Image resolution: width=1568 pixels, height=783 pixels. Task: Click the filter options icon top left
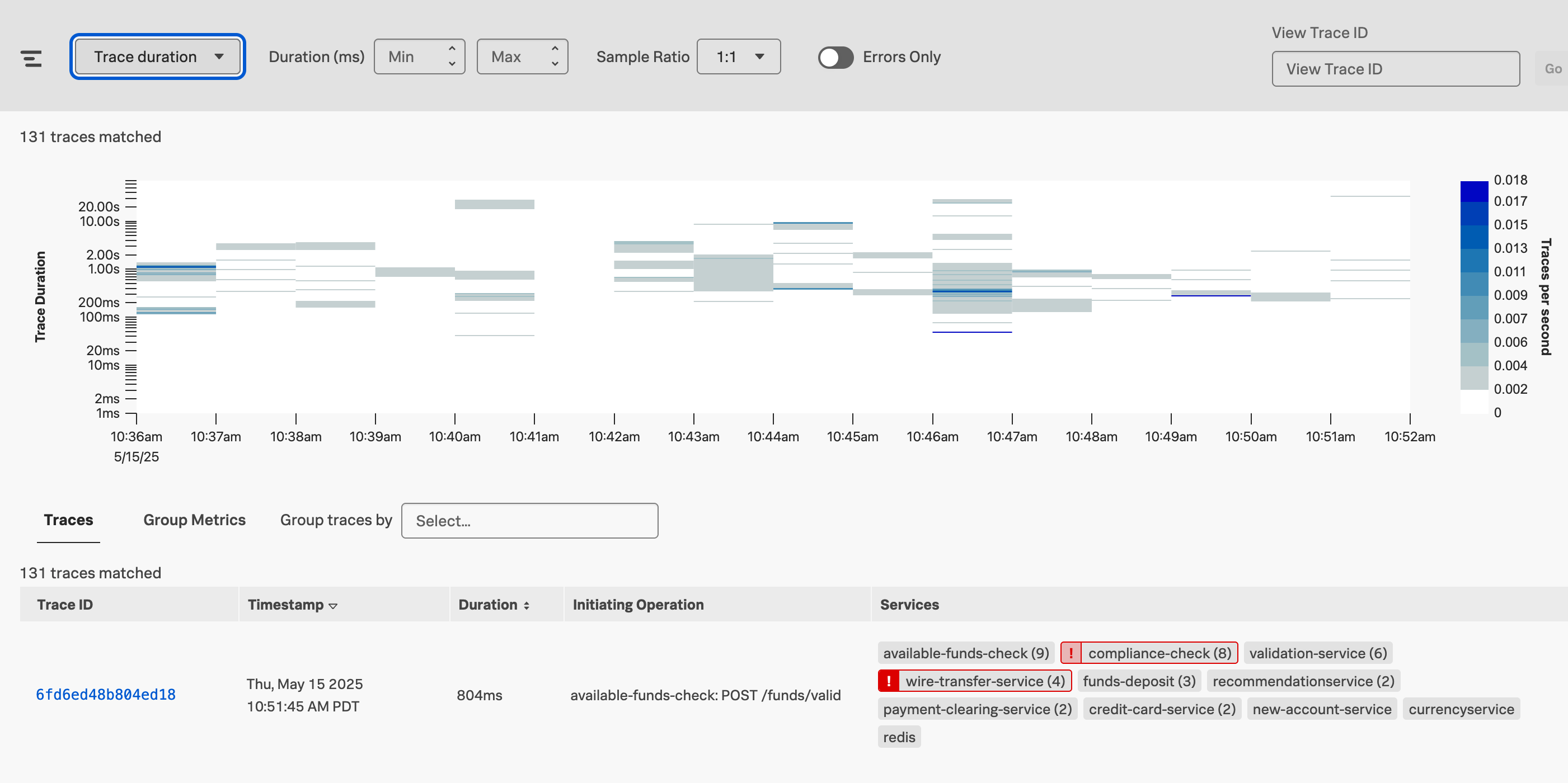point(31,58)
